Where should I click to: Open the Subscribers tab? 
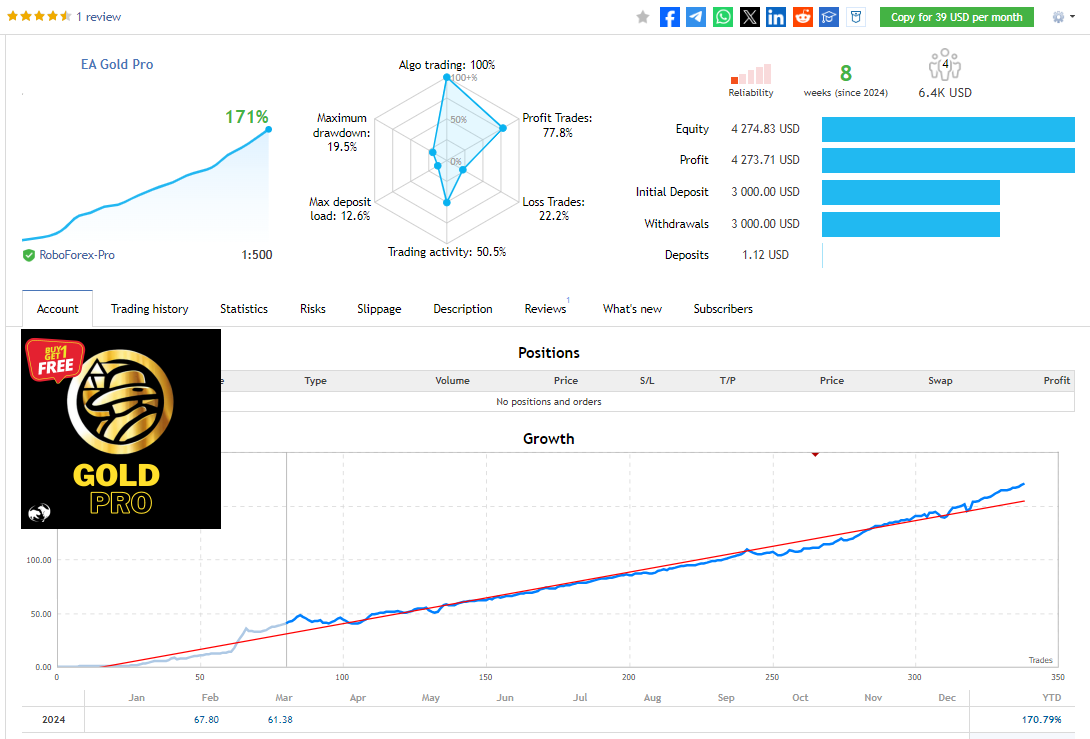point(723,309)
